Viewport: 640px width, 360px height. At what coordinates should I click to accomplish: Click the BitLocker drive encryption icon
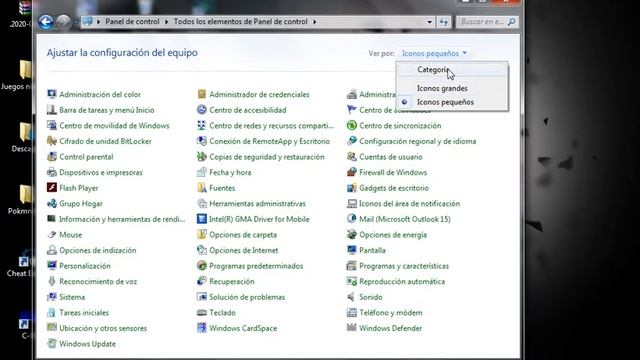tap(51, 141)
